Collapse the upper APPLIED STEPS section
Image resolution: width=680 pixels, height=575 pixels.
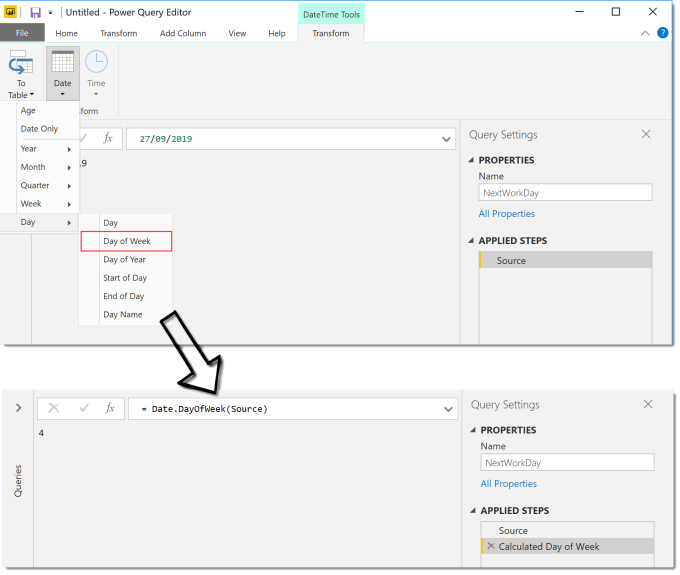(471, 241)
